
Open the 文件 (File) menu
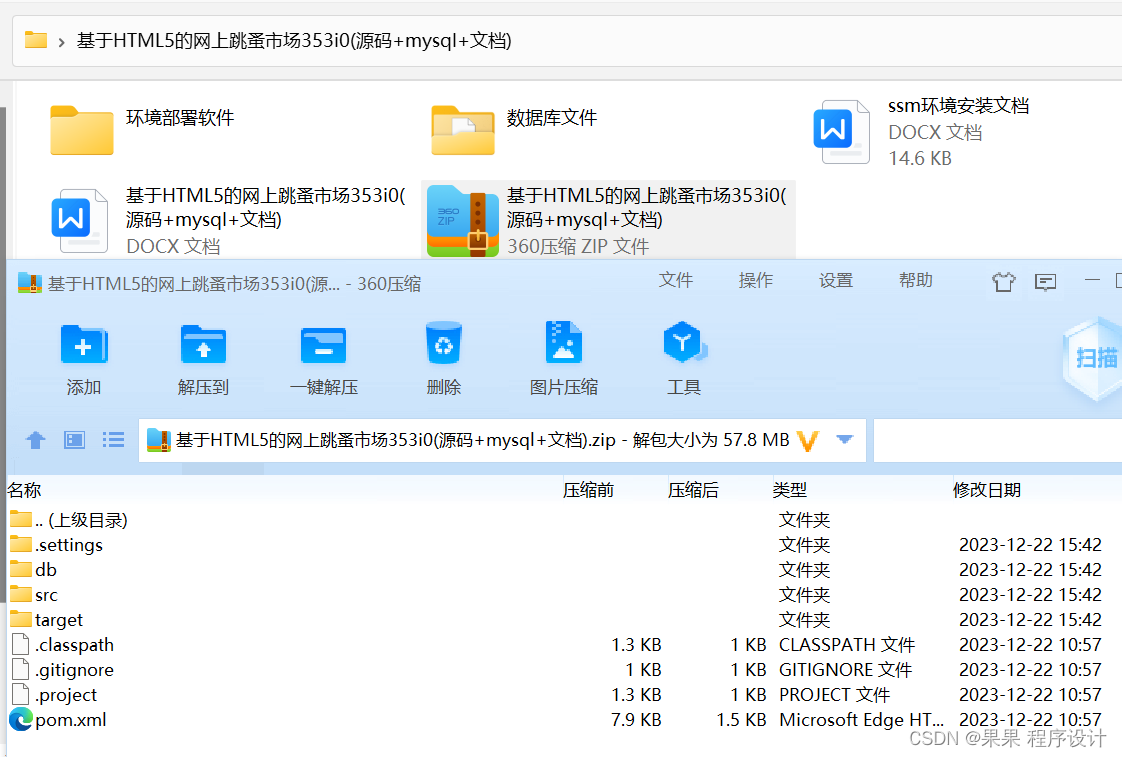(676, 281)
